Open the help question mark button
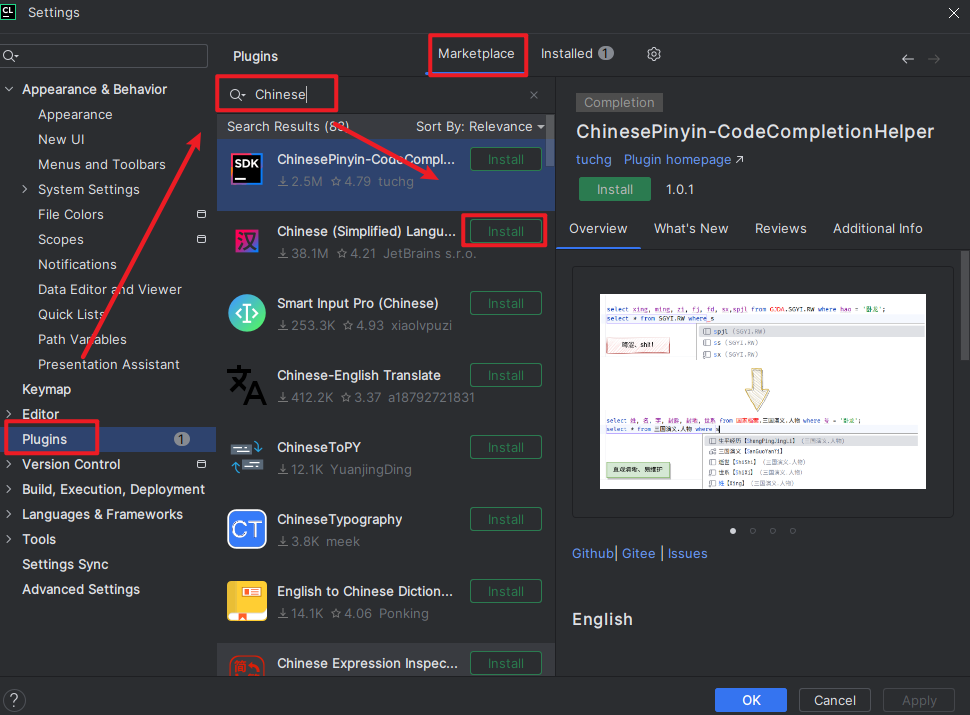The image size is (970, 715). (15, 700)
